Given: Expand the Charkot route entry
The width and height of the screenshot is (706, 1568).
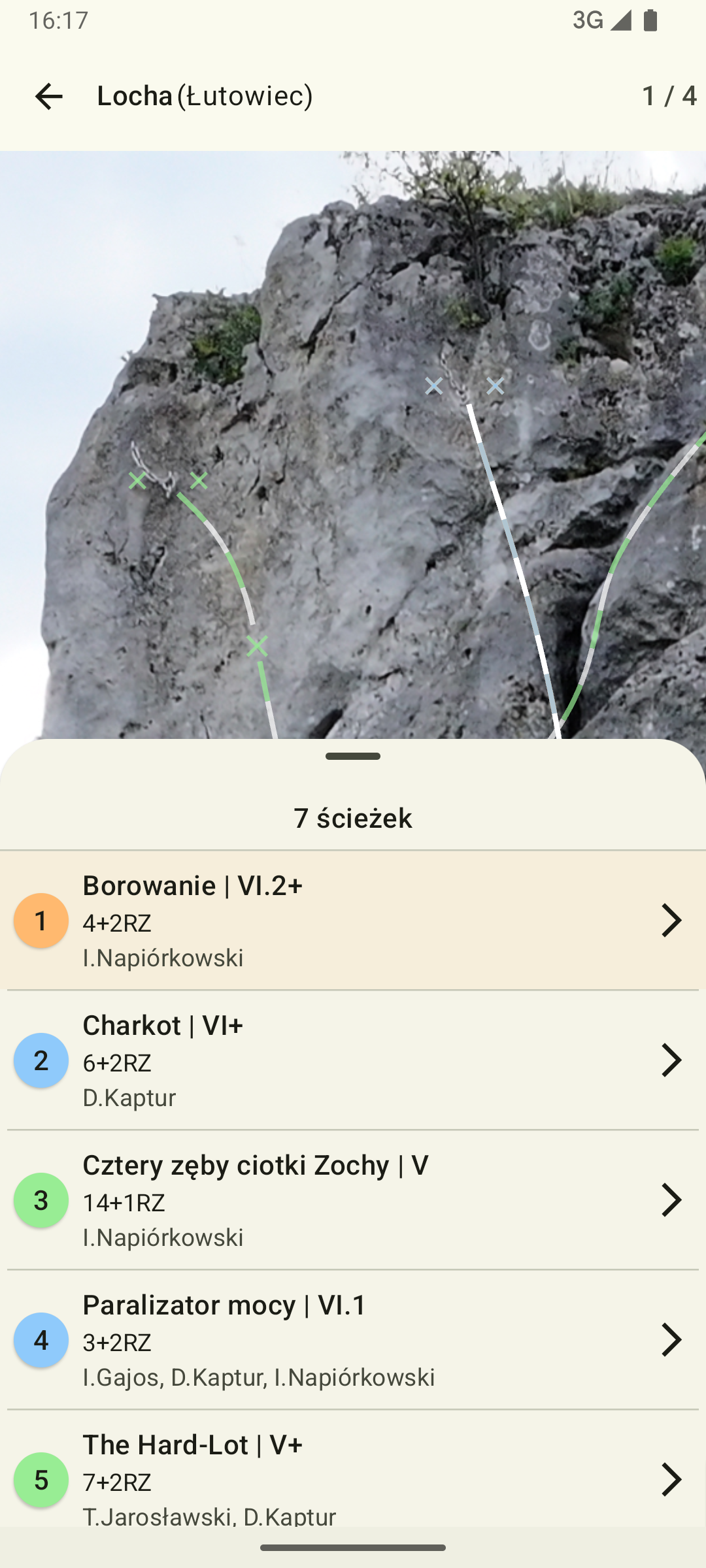Looking at the screenshot, I should [x=673, y=1061].
